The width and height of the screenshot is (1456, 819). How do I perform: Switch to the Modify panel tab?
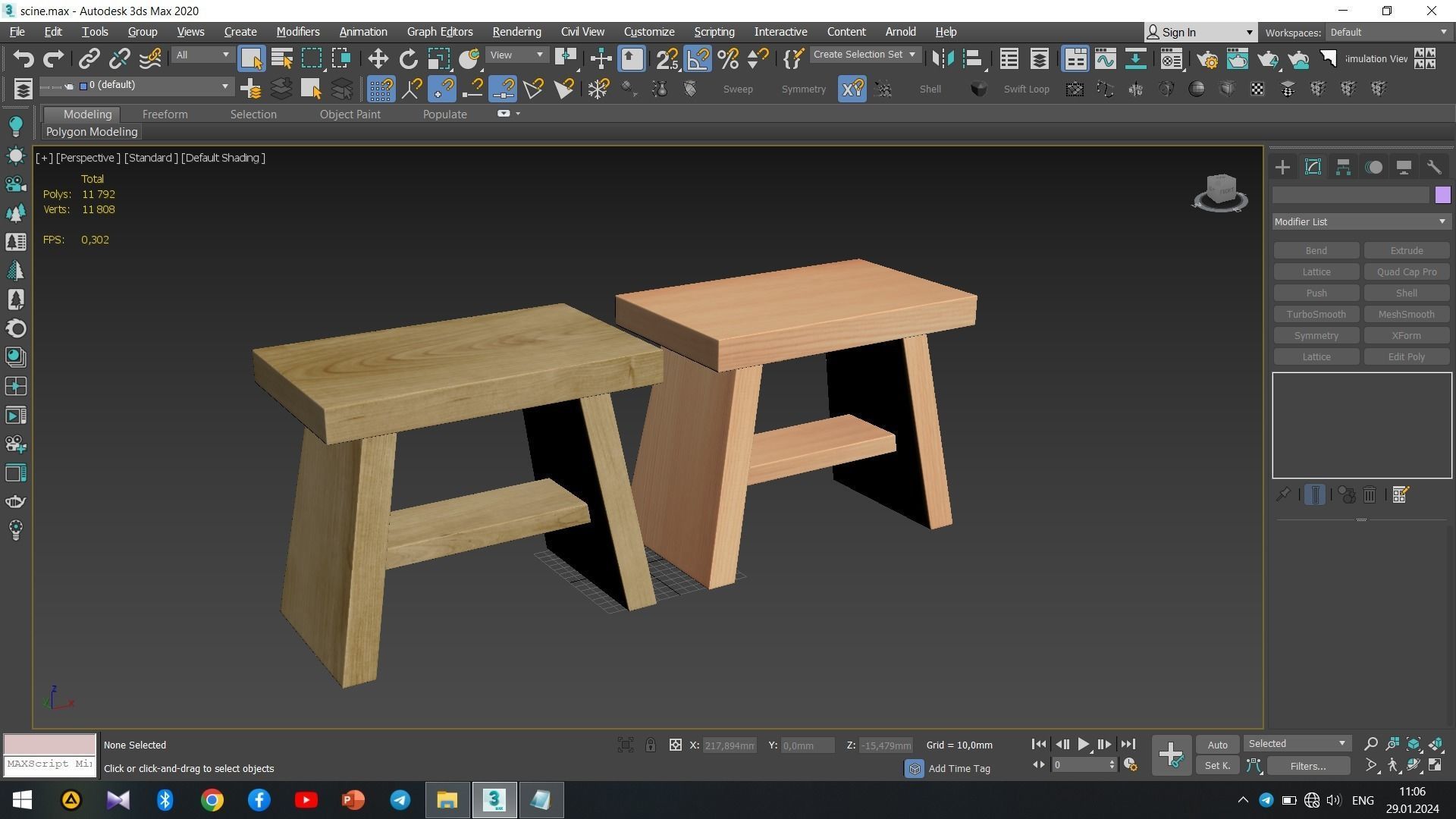(1313, 168)
